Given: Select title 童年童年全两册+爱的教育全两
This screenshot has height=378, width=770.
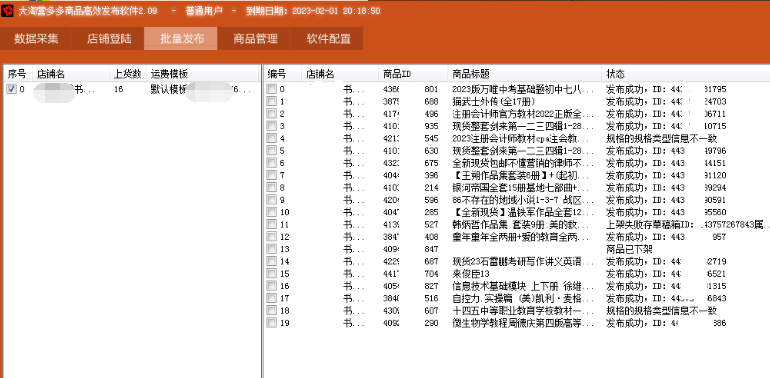Looking at the screenshot, I should (x=522, y=237).
